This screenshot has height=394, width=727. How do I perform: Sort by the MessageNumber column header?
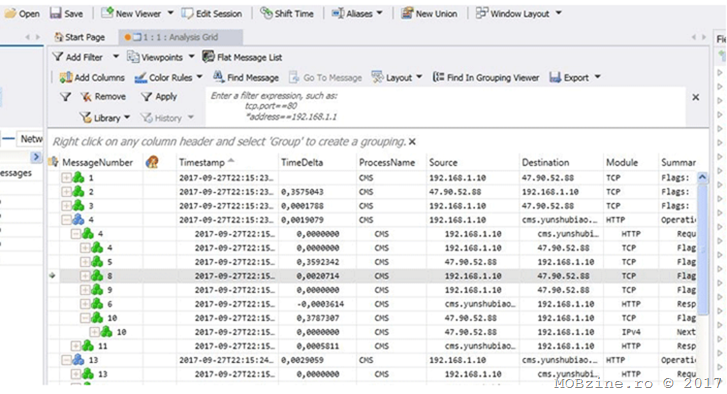pyautogui.click(x=97, y=162)
